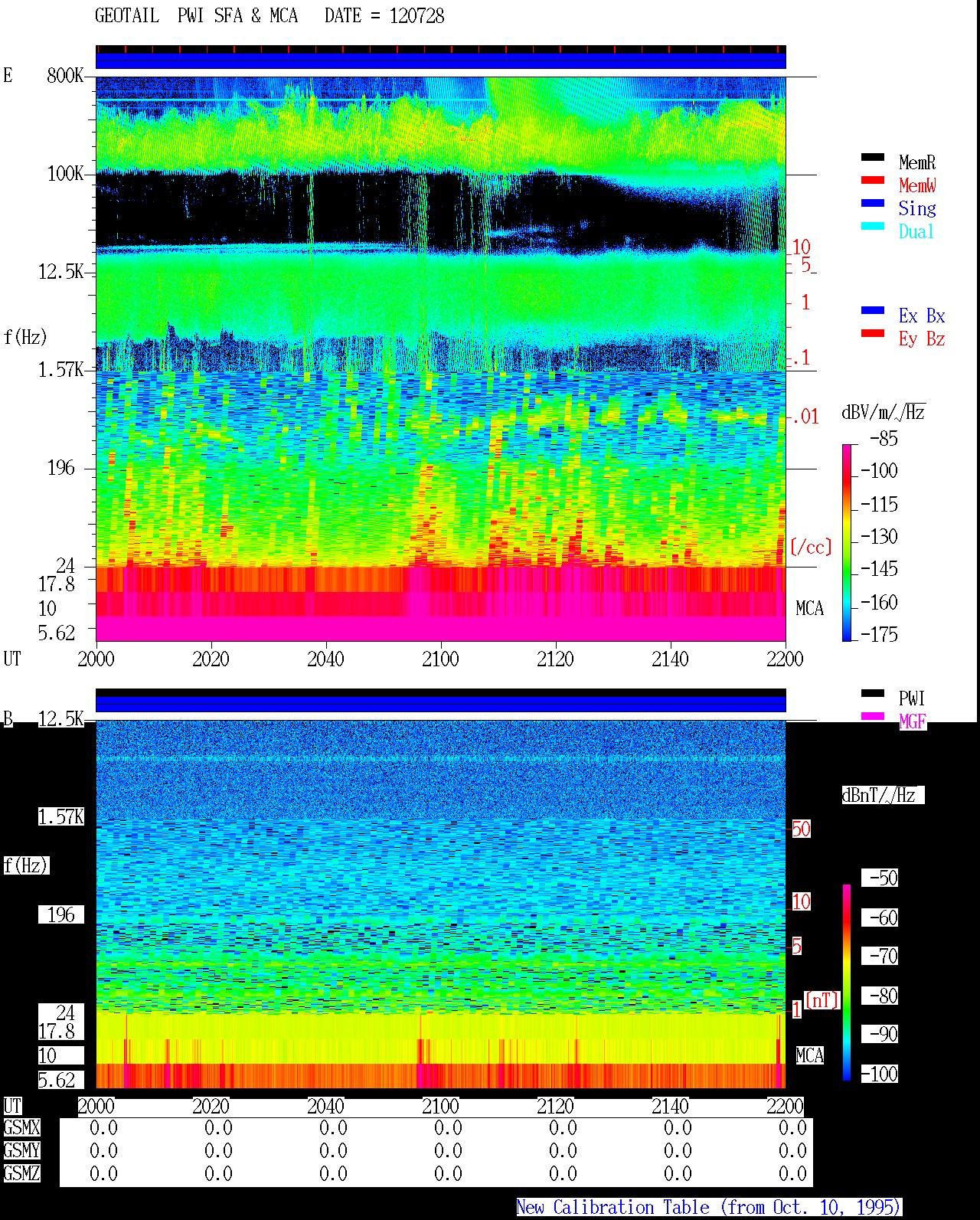The image size is (980, 1220).
Task: Click the GSMX row label
Action: [x=21, y=1127]
